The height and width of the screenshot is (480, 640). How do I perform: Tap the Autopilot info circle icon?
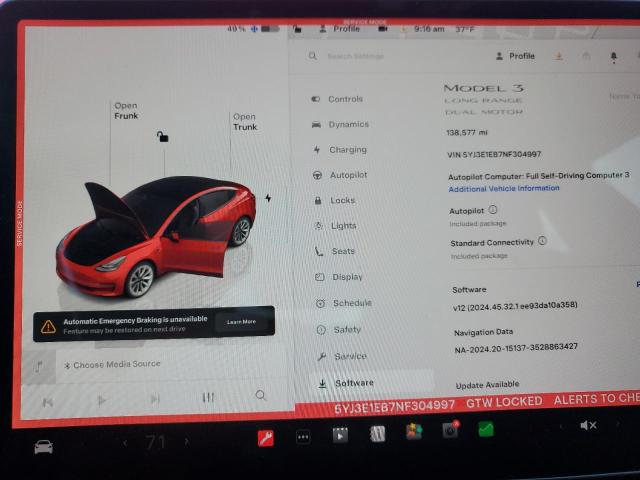pyautogui.click(x=493, y=210)
